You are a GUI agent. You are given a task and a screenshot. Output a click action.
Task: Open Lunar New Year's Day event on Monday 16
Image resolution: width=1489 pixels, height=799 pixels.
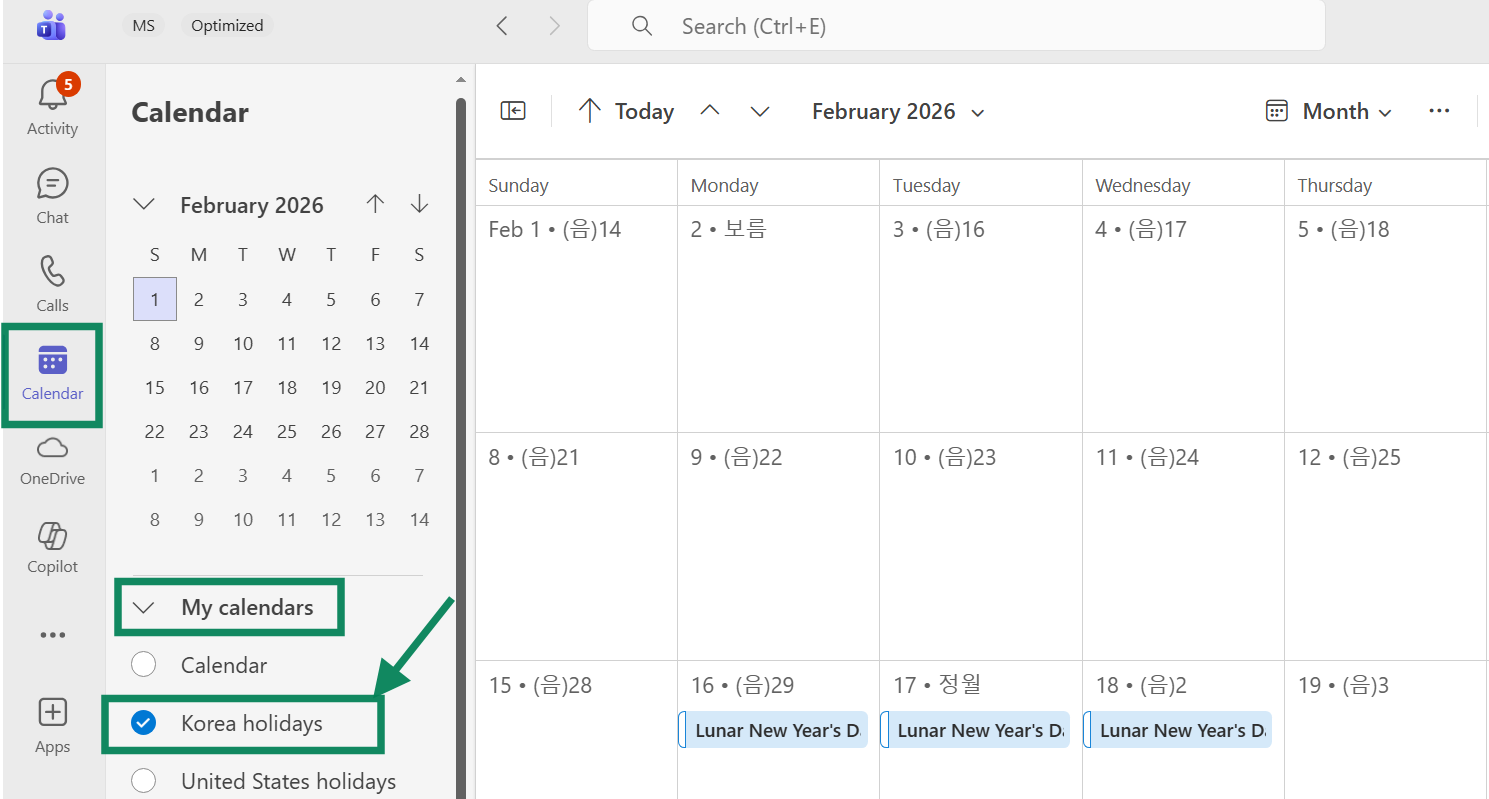(773, 730)
